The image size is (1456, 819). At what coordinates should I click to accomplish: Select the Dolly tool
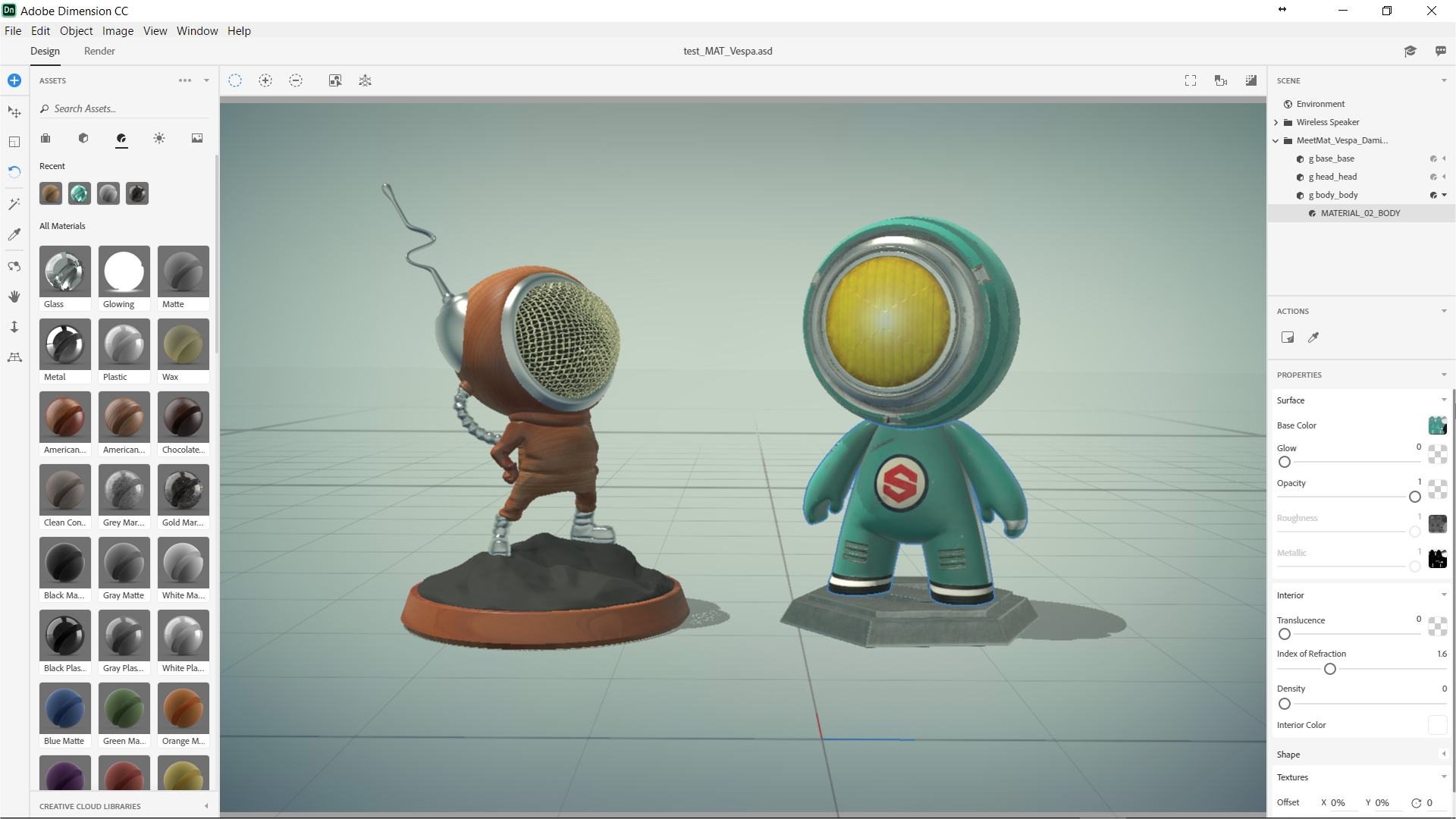click(x=14, y=327)
